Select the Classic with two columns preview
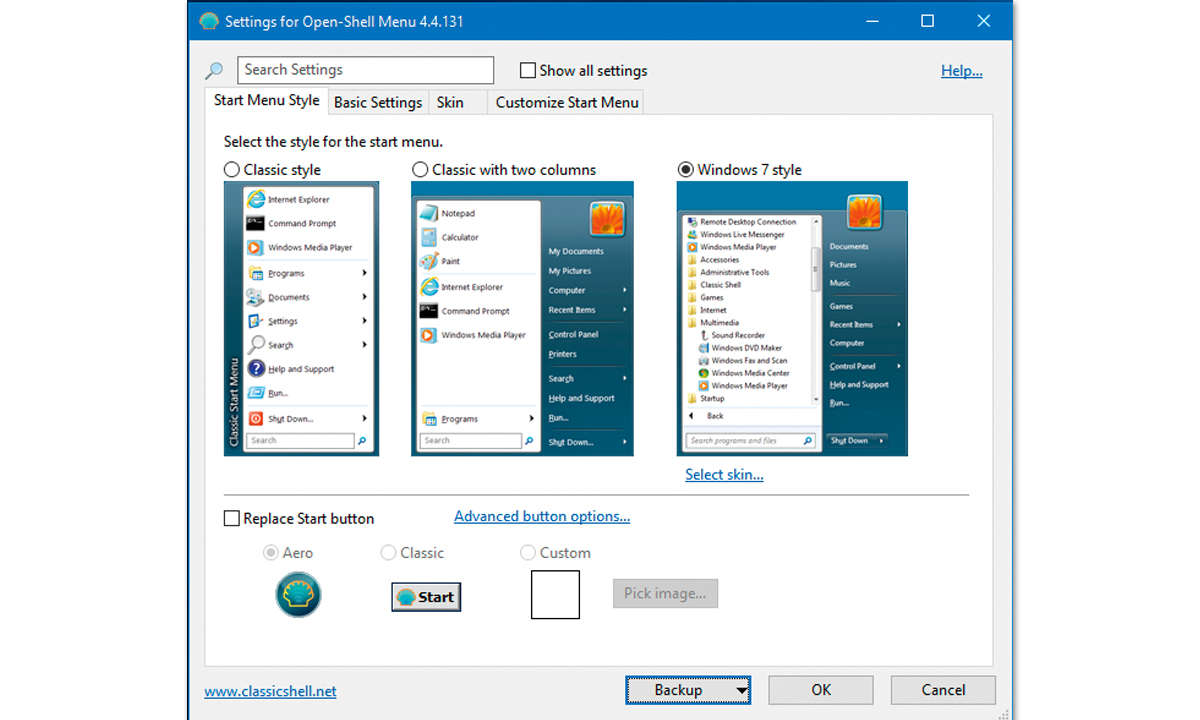 click(x=523, y=318)
